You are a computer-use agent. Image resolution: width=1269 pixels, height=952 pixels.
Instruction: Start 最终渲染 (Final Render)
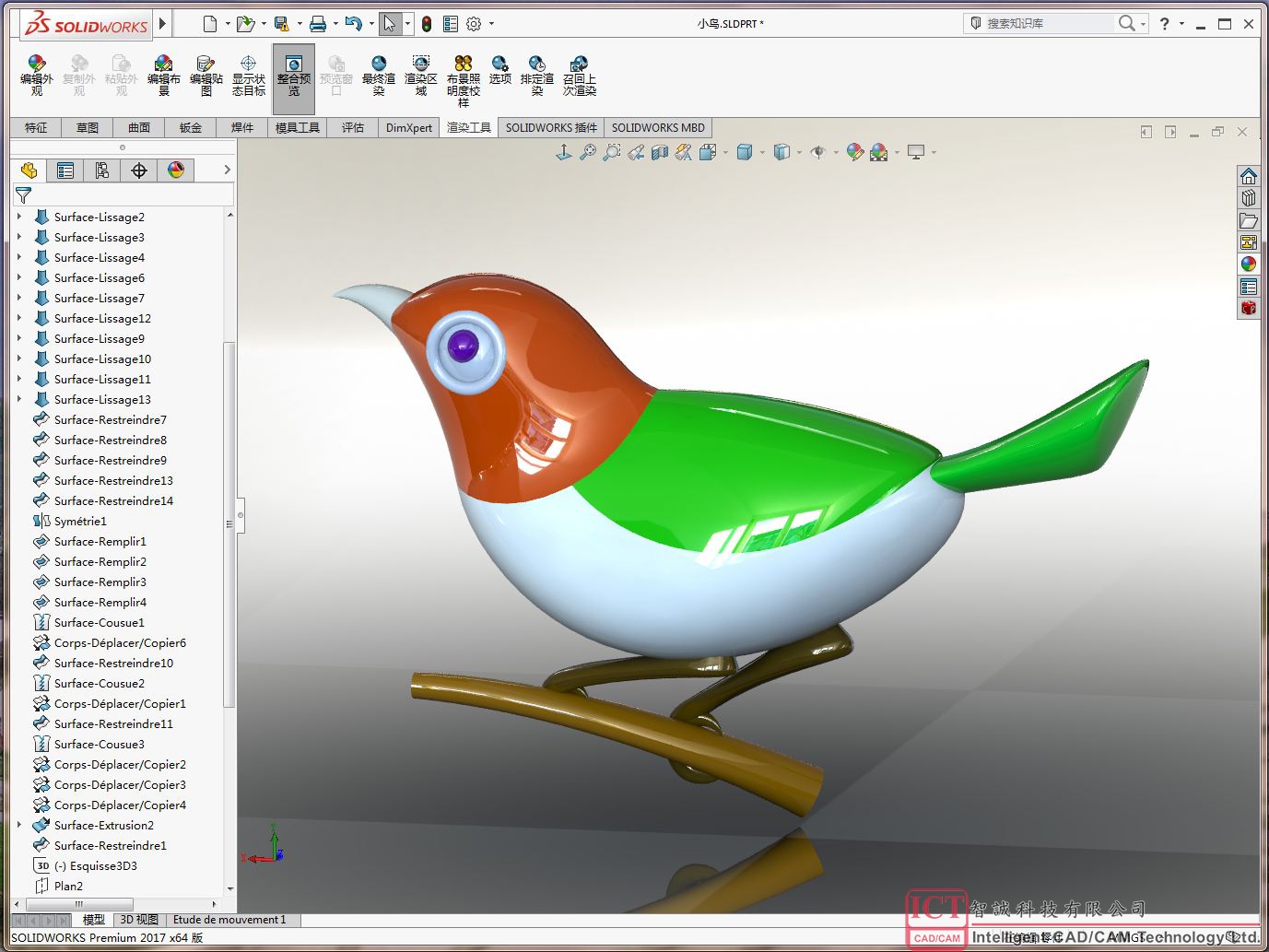[x=379, y=76]
